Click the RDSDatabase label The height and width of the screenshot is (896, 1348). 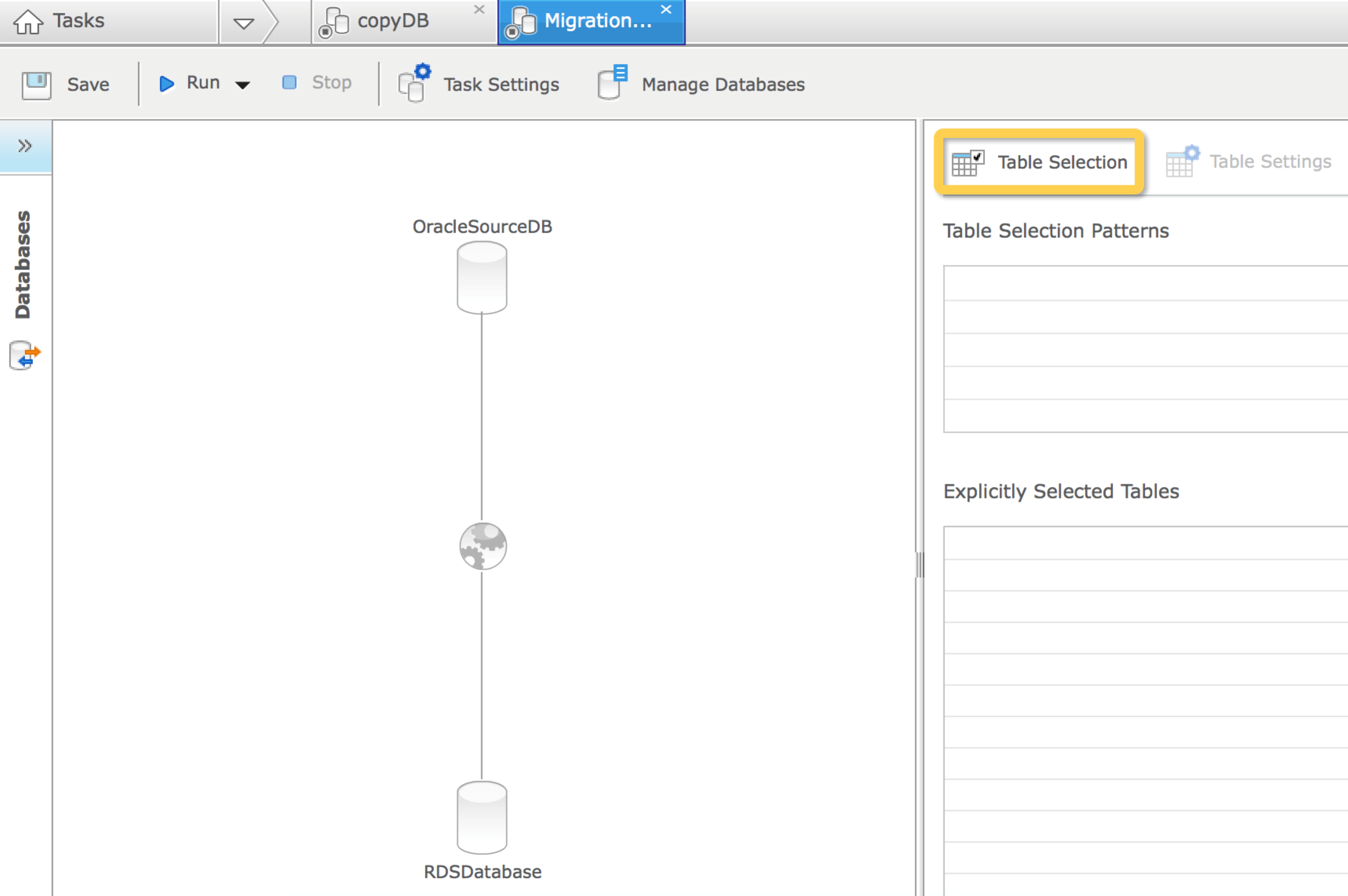pyautogui.click(x=482, y=871)
